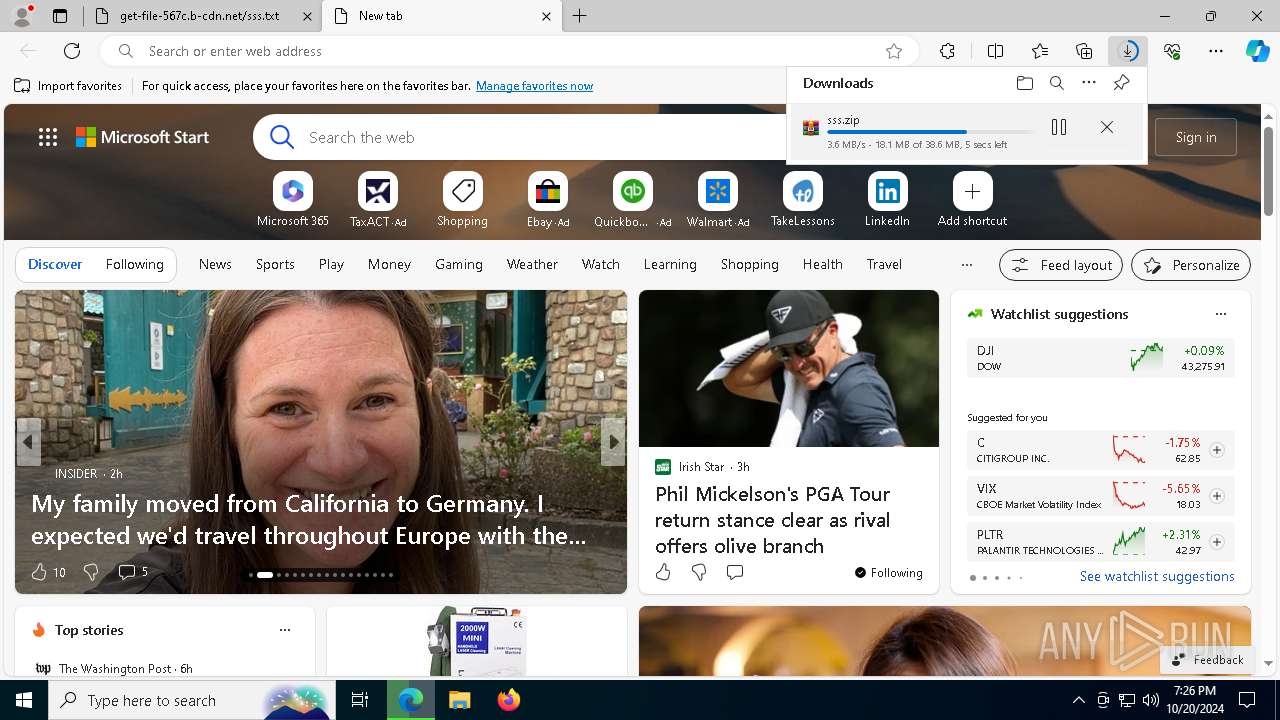This screenshot has width=1280, height=720.
Task: Open Manage favorites now link
Action: pyautogui.click(x=534, y=86)
